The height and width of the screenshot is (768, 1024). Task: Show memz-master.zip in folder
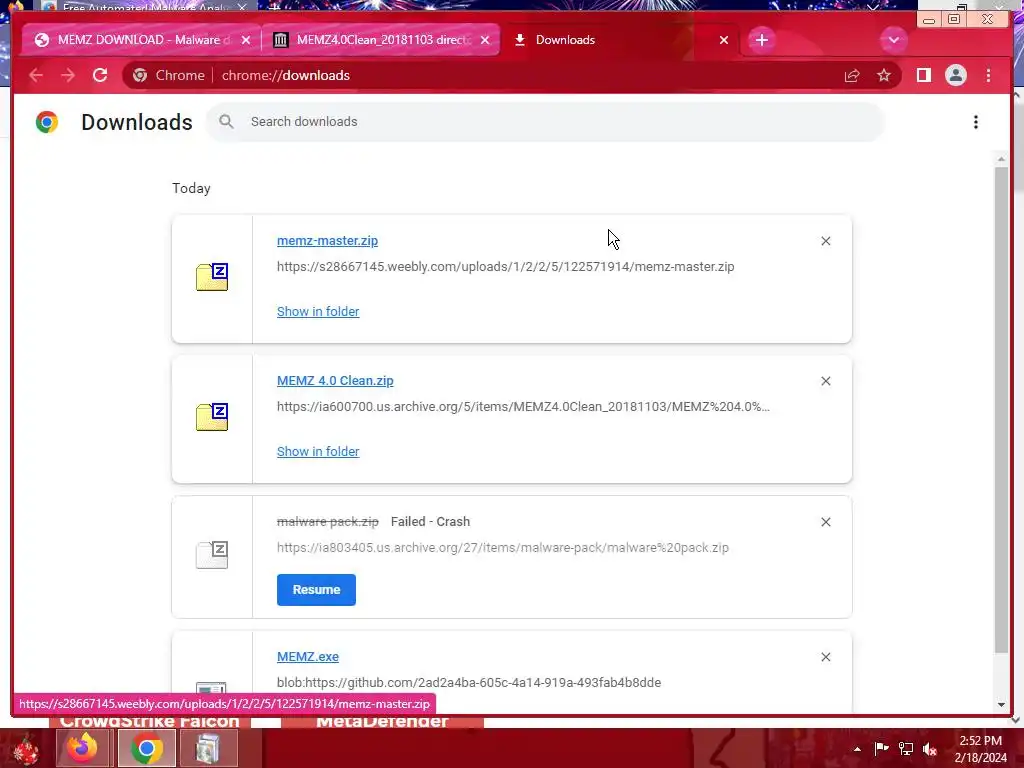[x=318, y=312]
